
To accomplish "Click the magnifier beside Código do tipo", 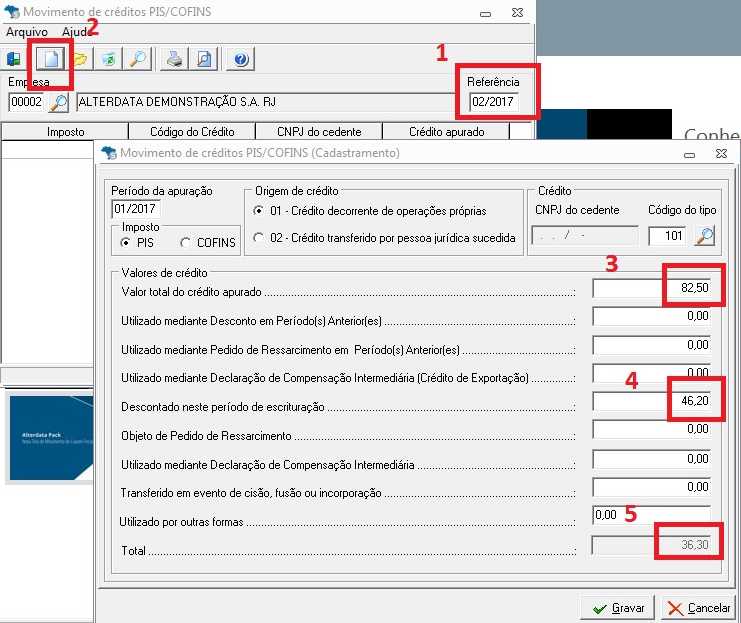I will (x=704, y=236).
